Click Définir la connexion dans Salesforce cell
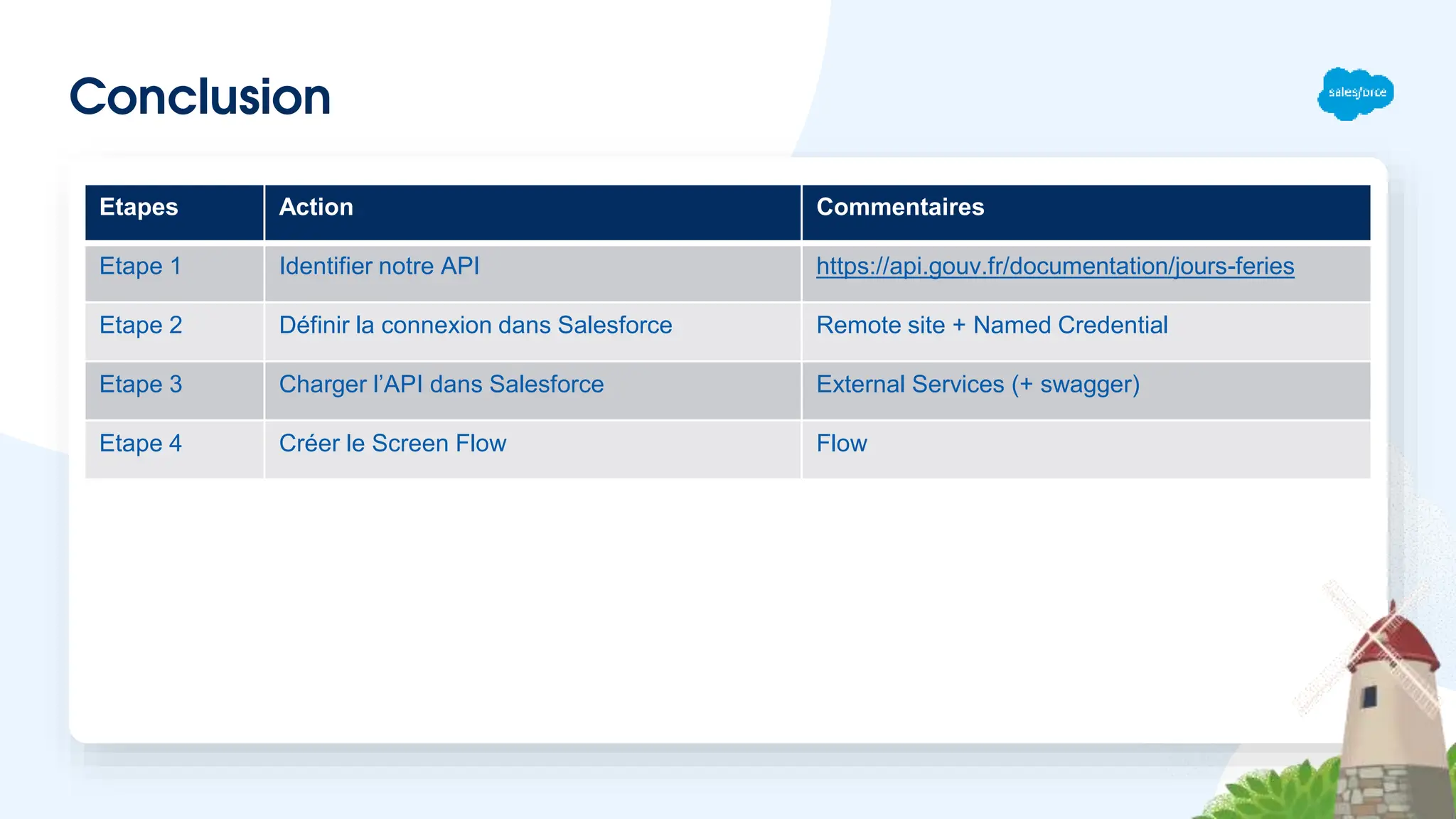The image size is (1456, 819). tap(532, 332)
